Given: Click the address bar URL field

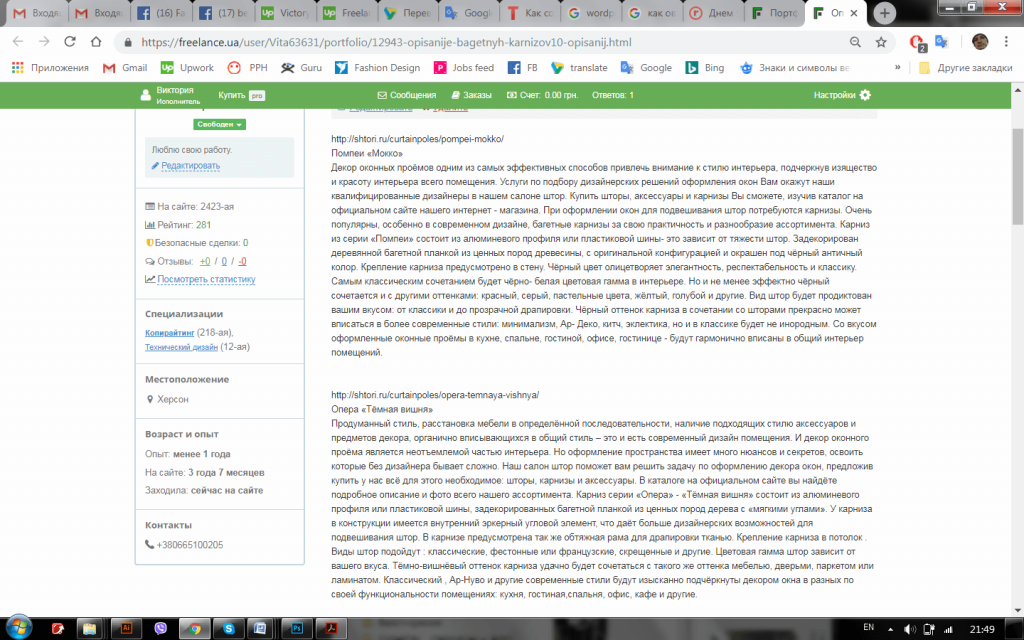Looking at the screenshot, I should (x=483, y=42).
